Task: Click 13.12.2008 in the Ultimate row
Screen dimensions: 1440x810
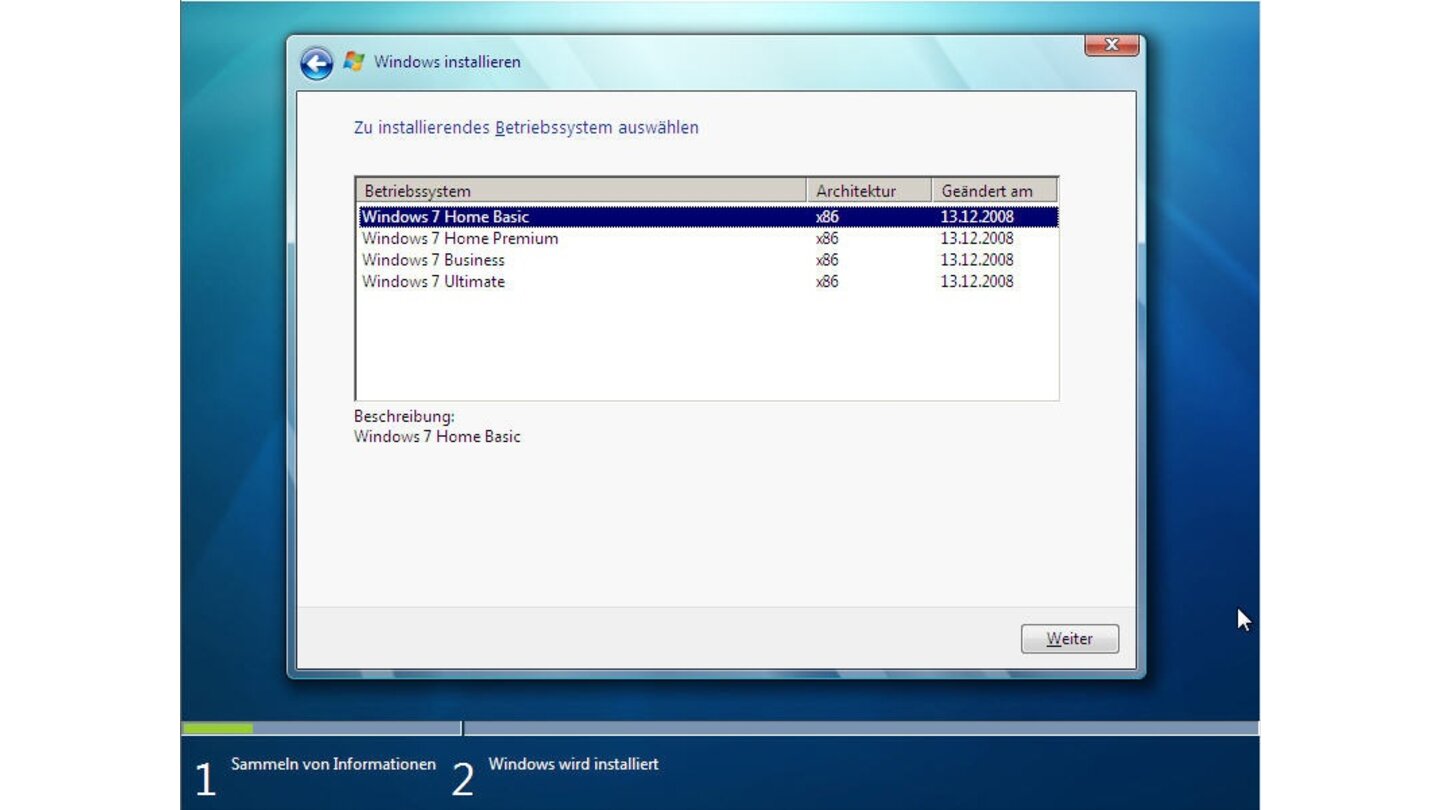Action: (977, 282)
